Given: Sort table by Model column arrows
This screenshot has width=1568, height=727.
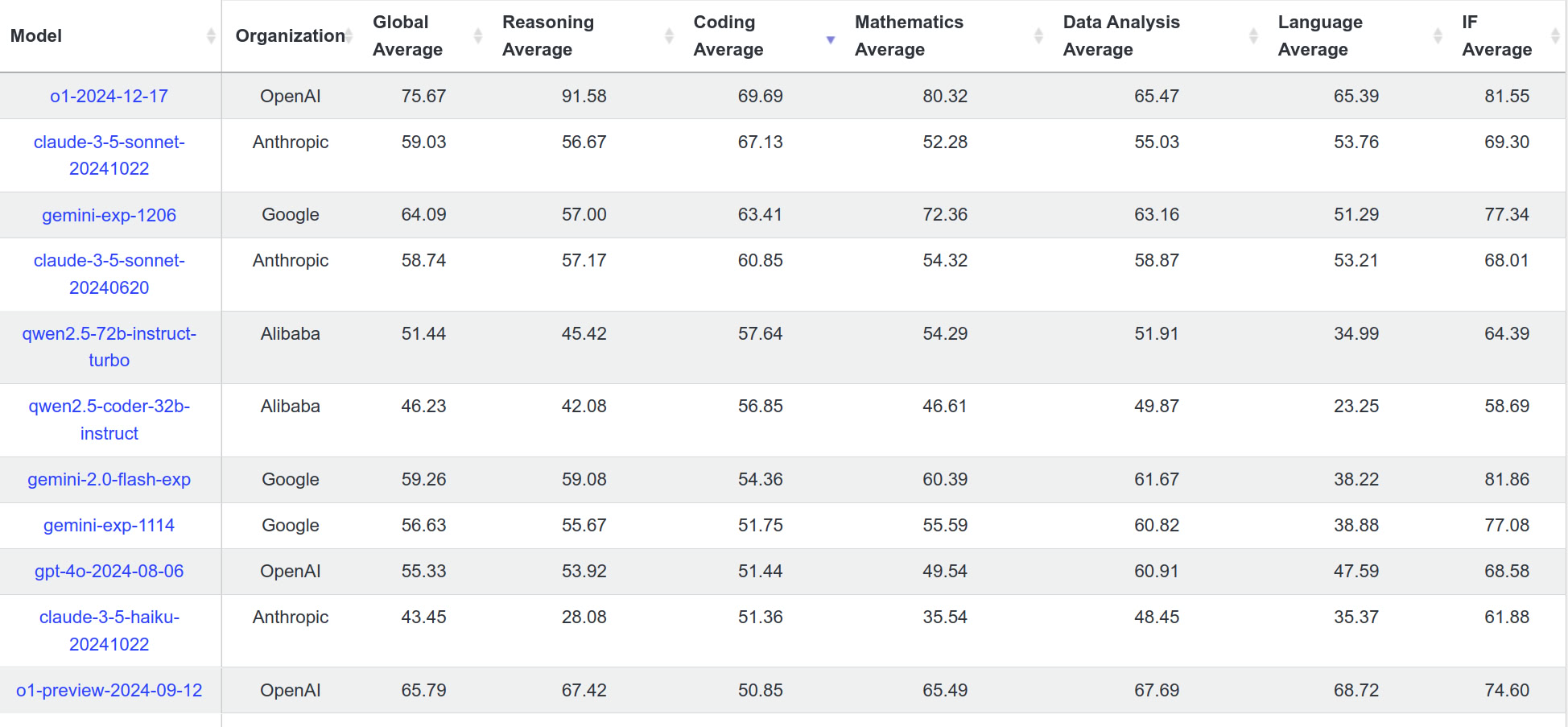Looking at the screenshot, I should [211, 35].
